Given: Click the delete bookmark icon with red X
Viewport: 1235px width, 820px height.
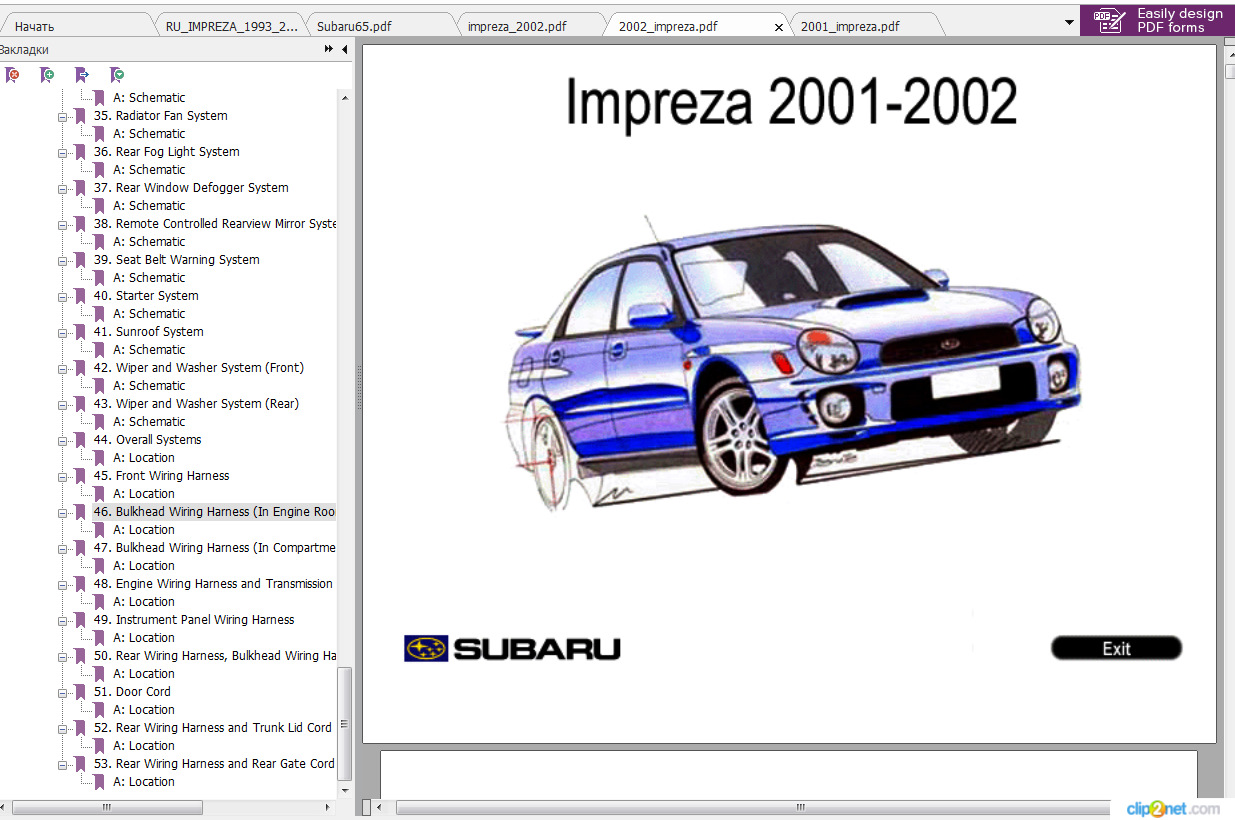Looking at the screenshot, I should coord(12,75).
